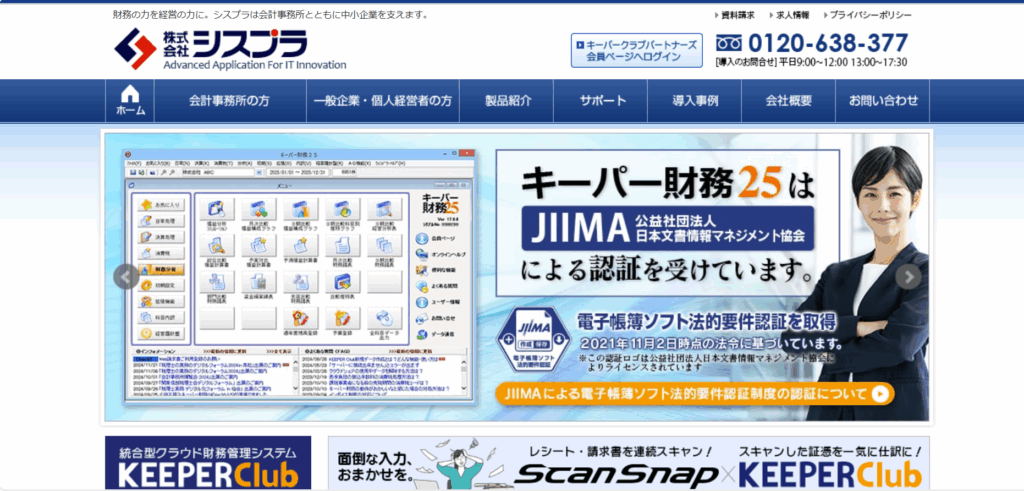Advance to the next carousel slide
Viewport: 1024px width, 491px height.
coord(908,276)
